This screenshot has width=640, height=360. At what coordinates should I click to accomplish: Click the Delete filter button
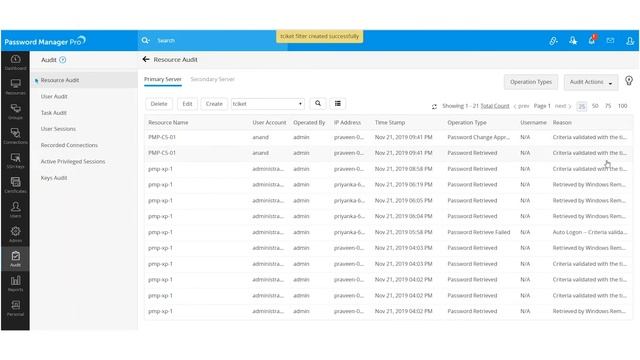click(159, 104)
